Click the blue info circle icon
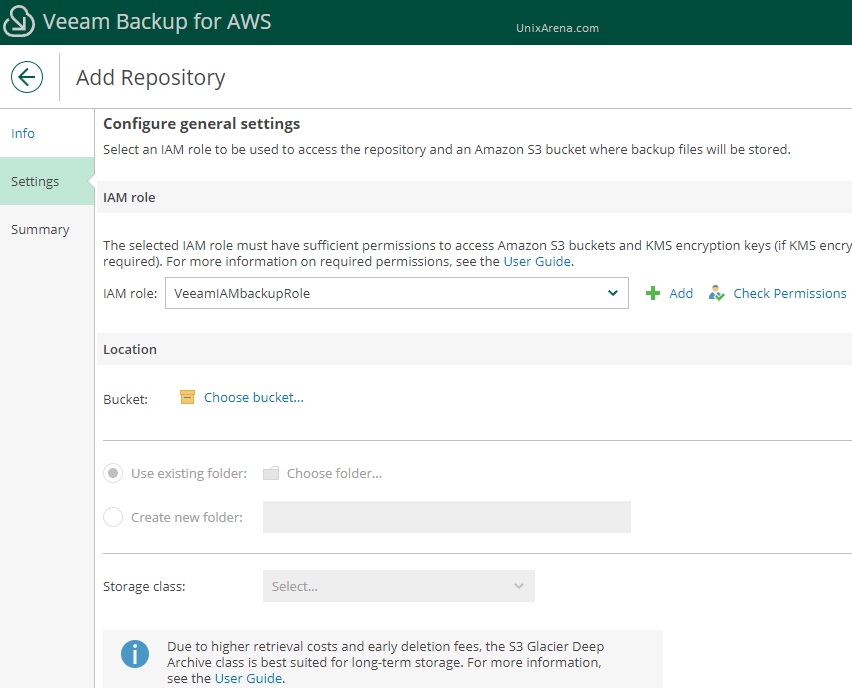Screen dimensions: 852x688 [x=135, y=654]
